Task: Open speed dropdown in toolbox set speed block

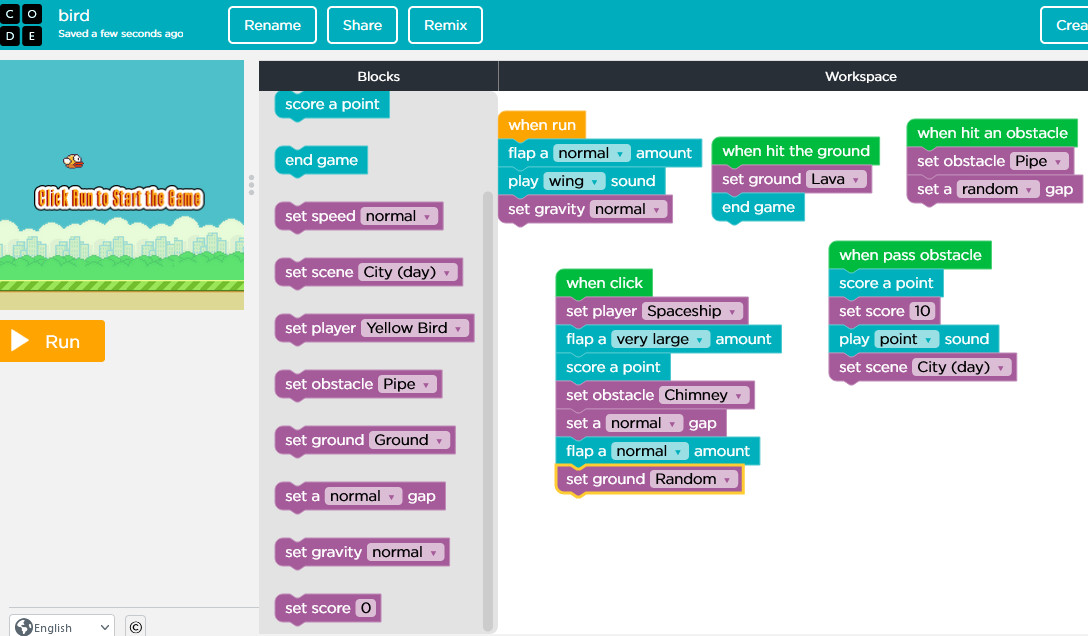Action: click(x=399, y=216)
